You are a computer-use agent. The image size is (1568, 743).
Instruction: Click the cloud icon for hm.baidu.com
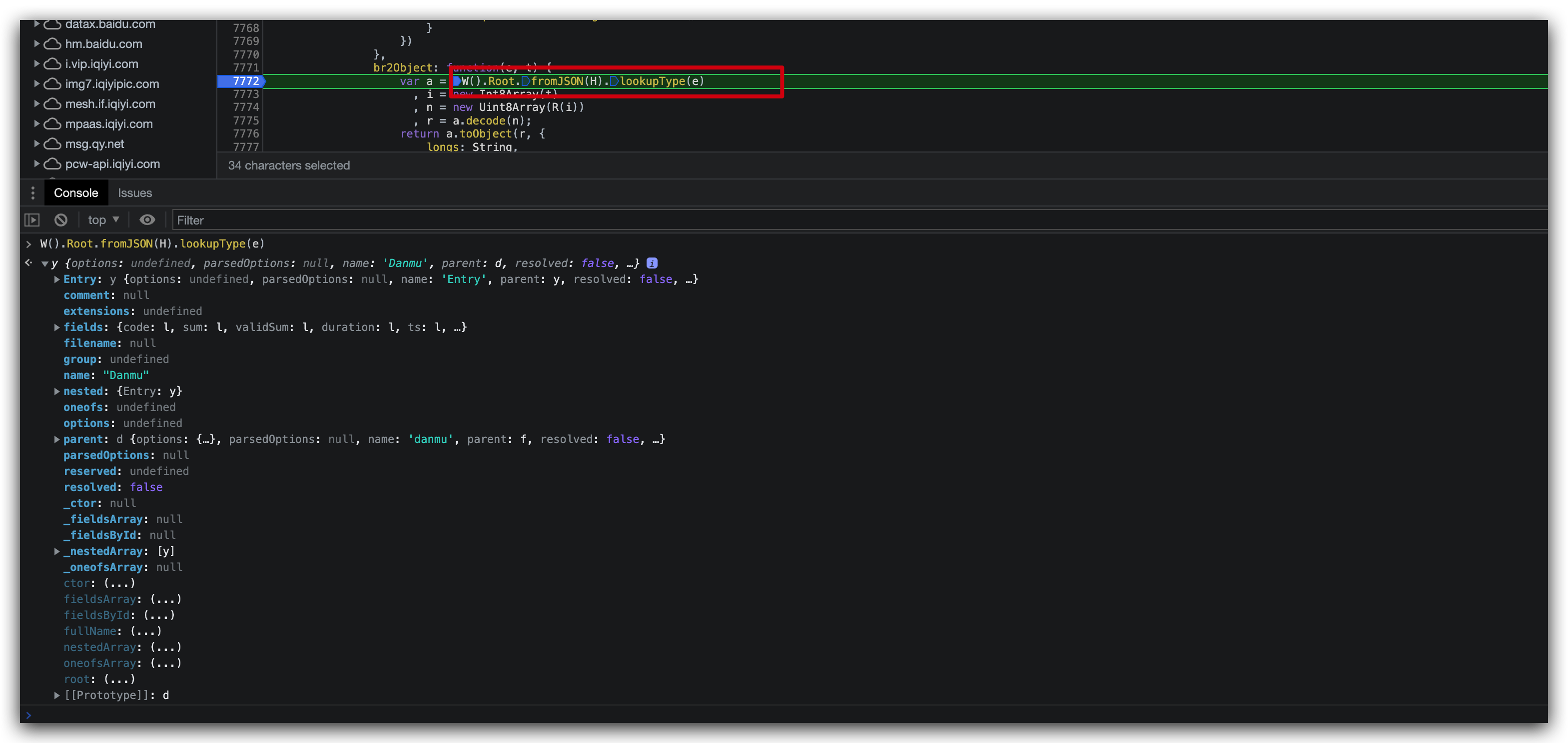pyautogui.click(x=53, y=44)
